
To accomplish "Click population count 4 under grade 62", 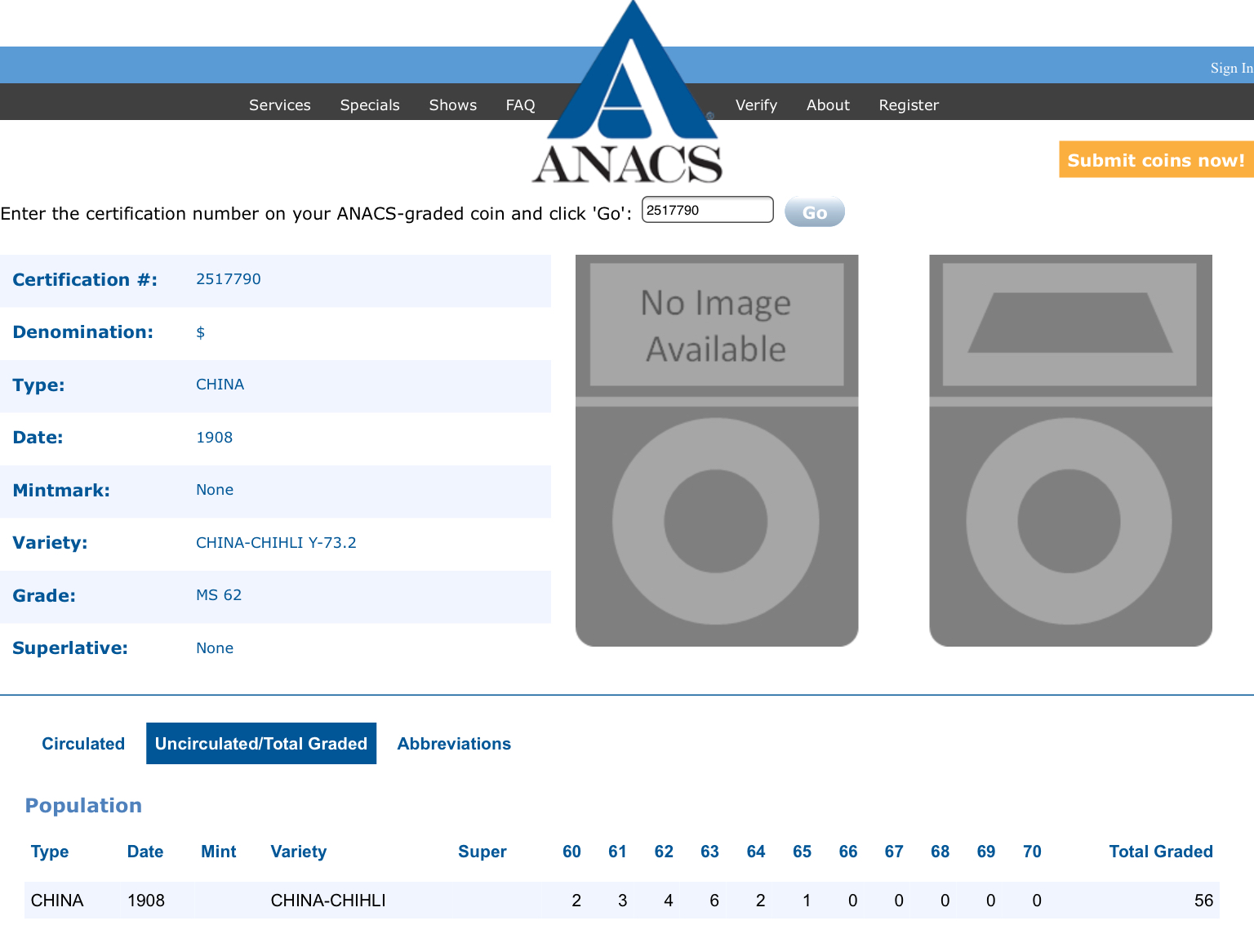I will (x=669, y=901).
